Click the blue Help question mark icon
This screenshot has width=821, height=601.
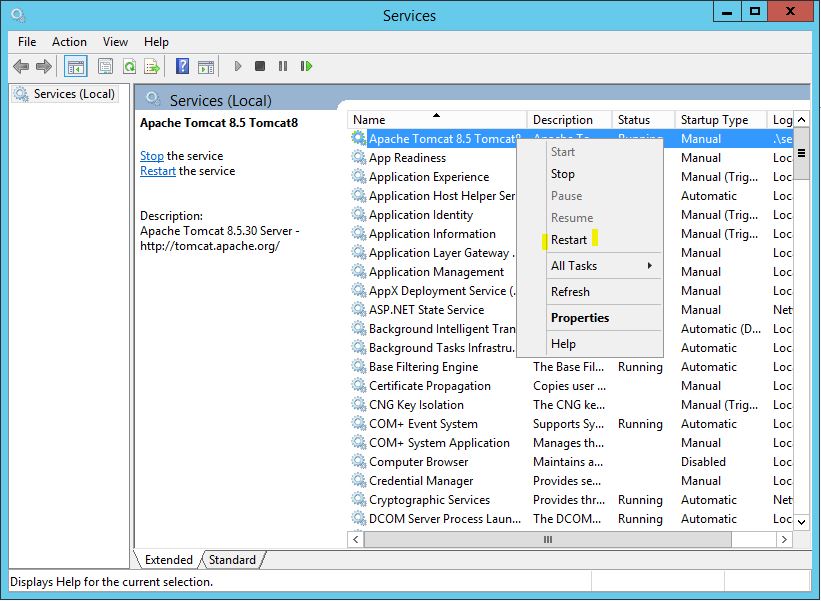(x=182, y=66)
